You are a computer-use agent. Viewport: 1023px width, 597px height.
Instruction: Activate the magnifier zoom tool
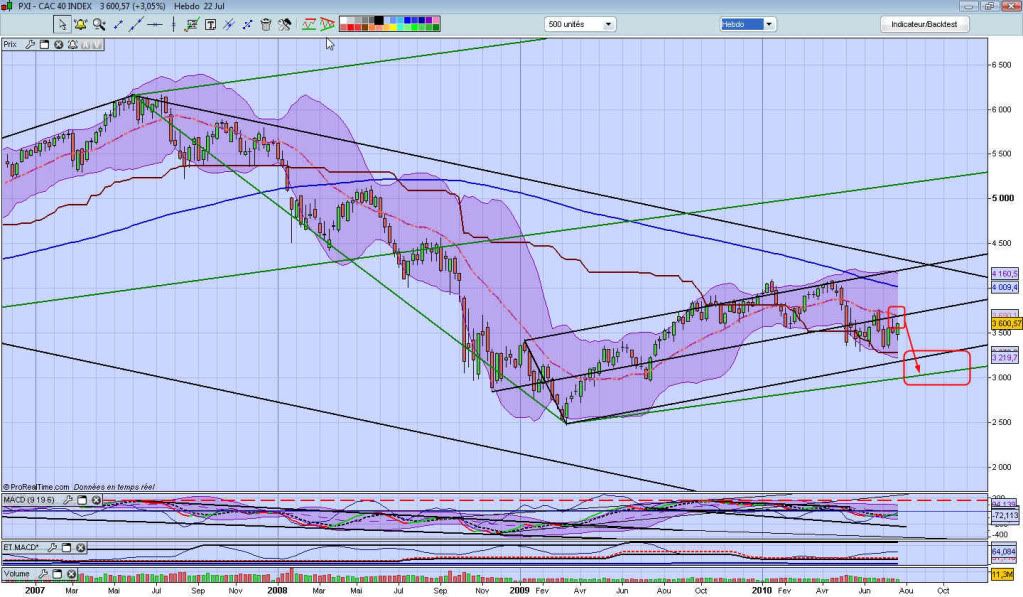(98, 24)
